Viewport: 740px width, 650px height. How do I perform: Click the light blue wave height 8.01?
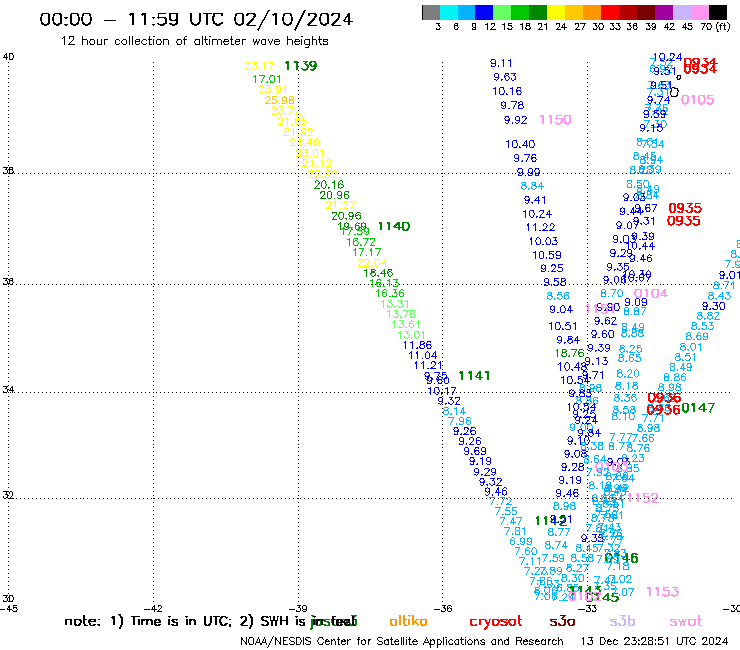click(691, 347)
